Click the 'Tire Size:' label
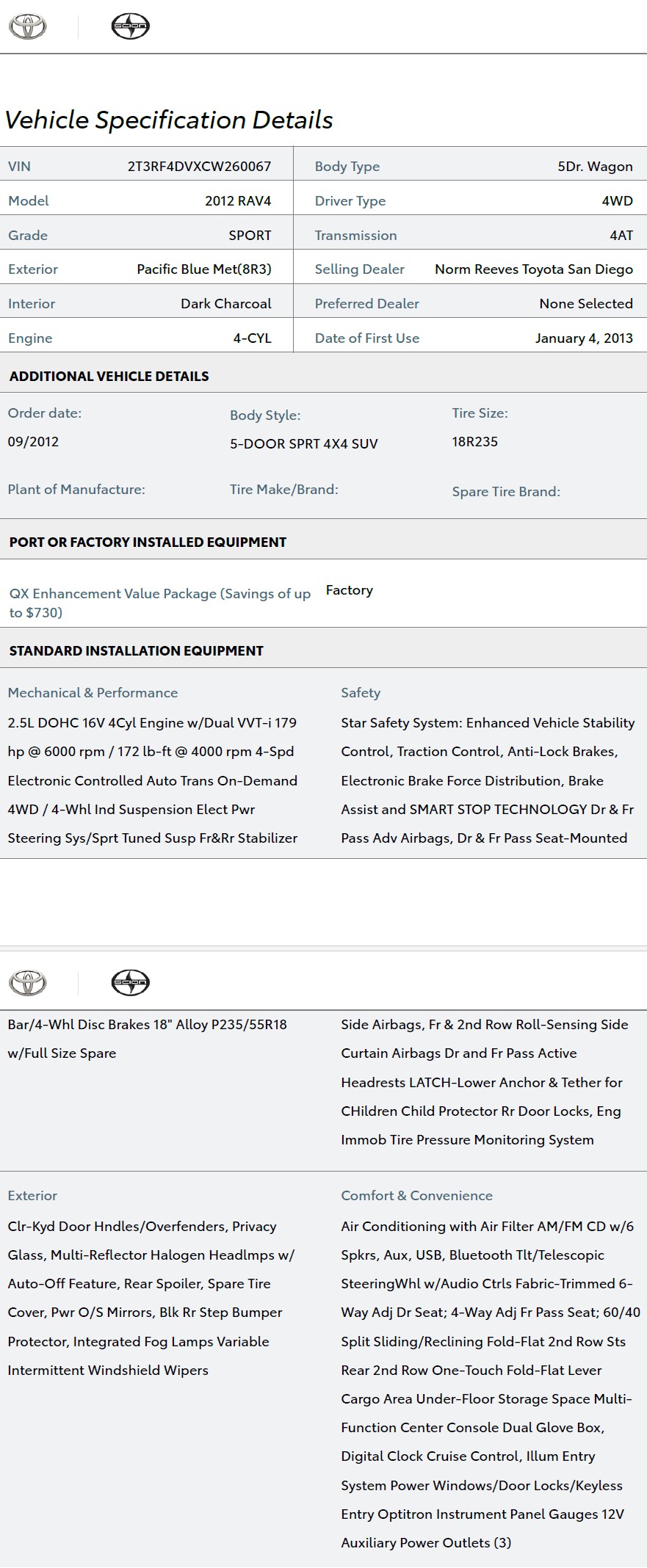 click(480, 413)
